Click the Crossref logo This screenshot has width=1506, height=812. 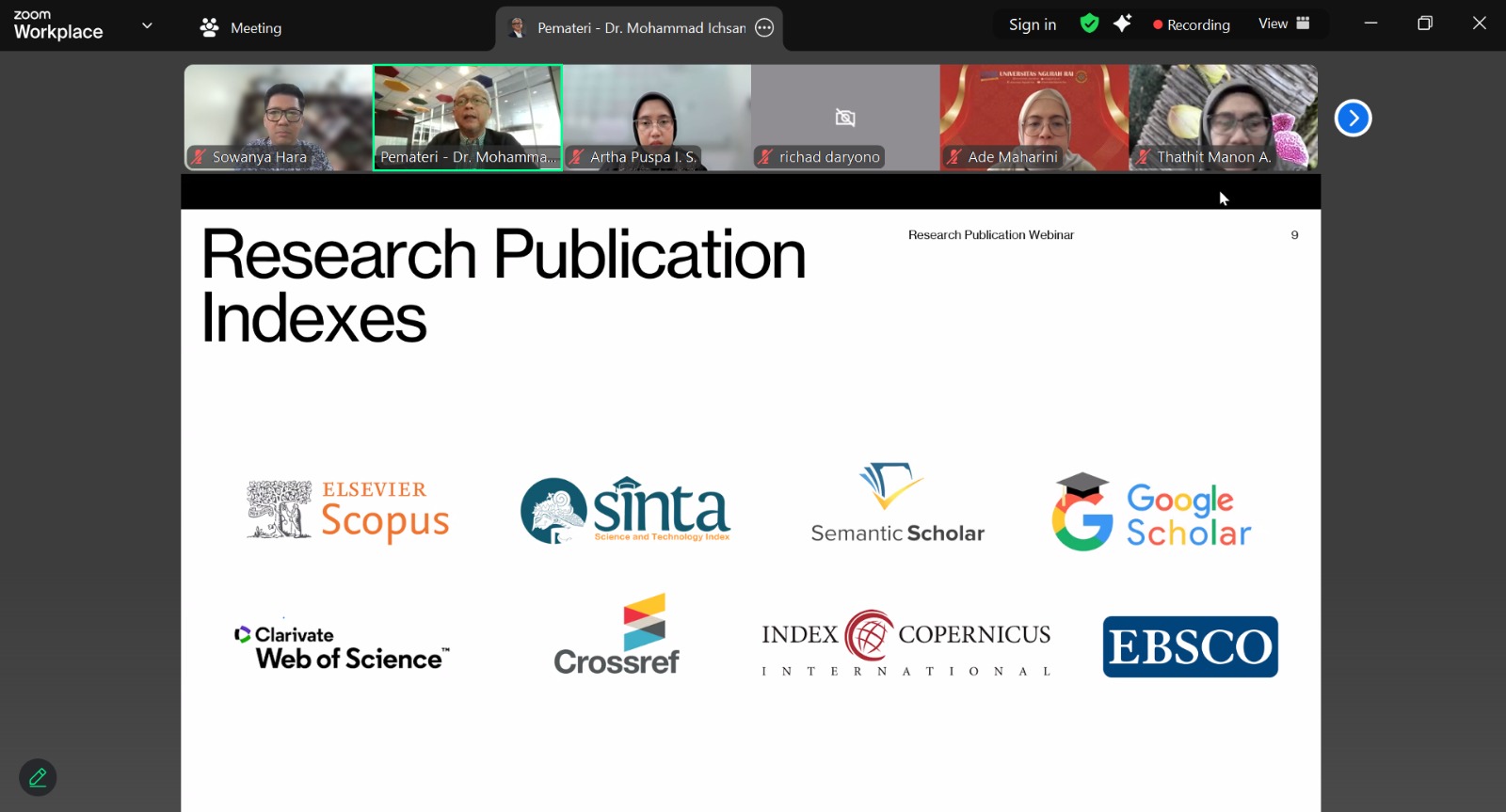(617, 635)
